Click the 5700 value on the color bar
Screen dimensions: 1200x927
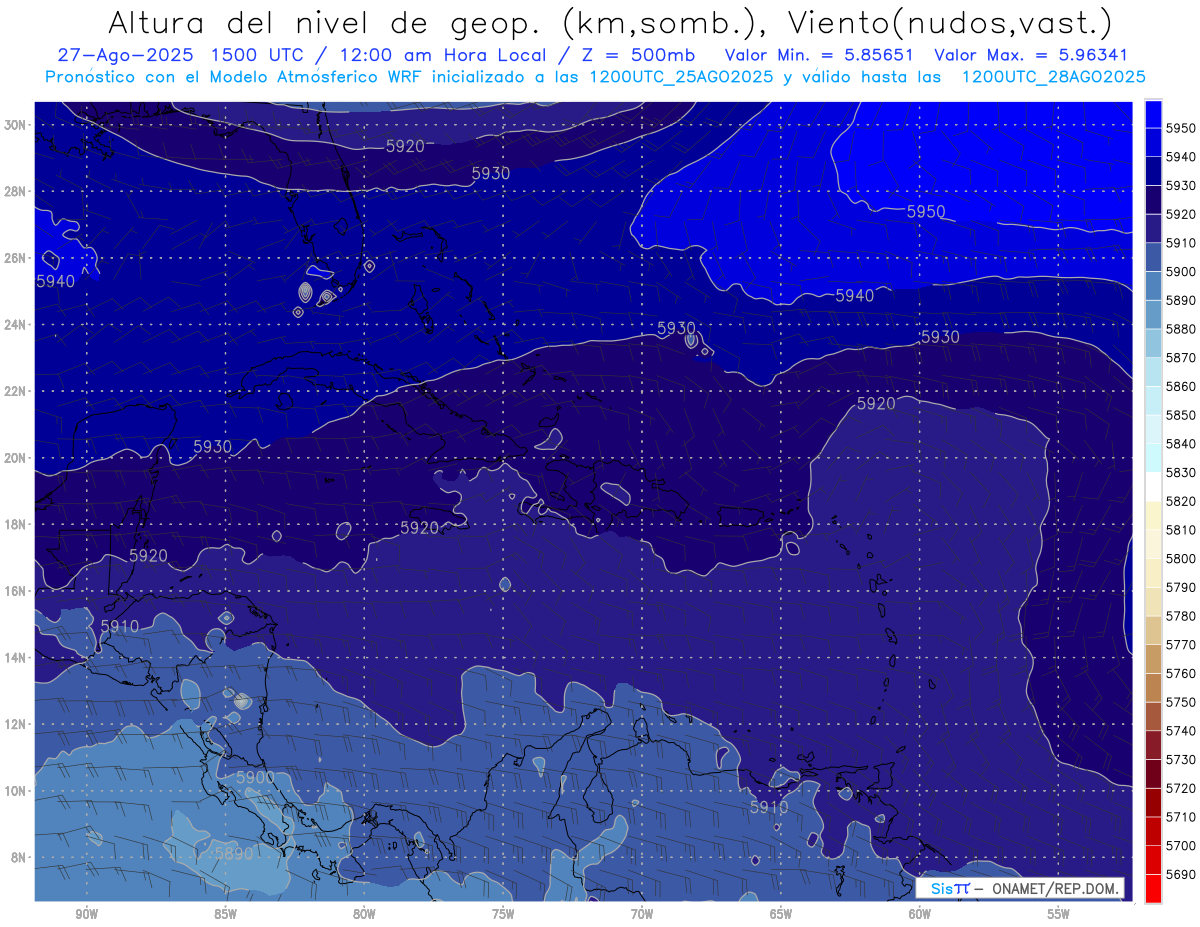coord(1180,845)
